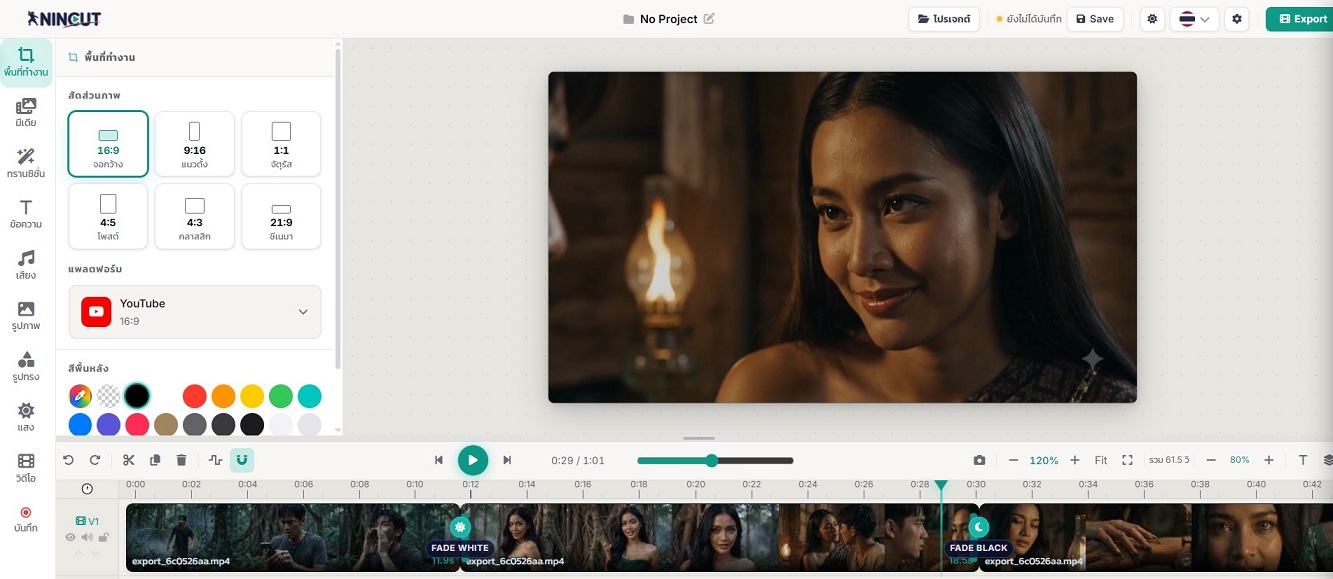Zoom in preview with plus beside 120%

pos(1075,460)
